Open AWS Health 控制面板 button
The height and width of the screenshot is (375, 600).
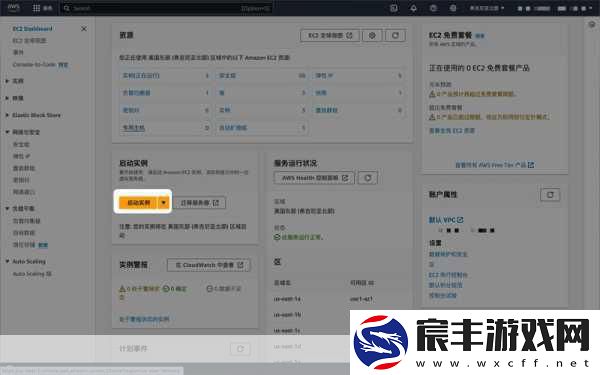click(314, 178)
